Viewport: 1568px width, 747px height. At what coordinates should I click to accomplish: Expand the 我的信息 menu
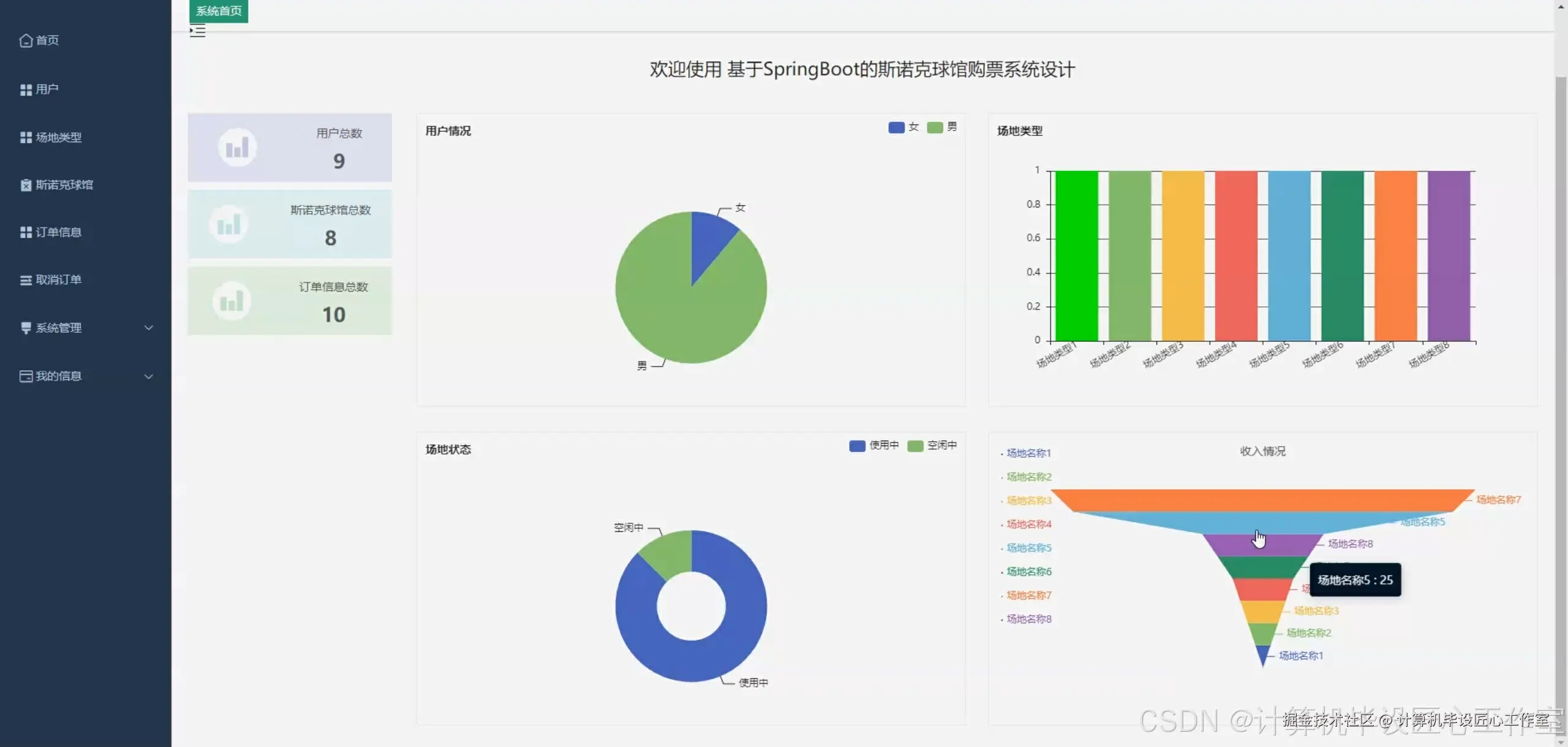tap(148, 376)
